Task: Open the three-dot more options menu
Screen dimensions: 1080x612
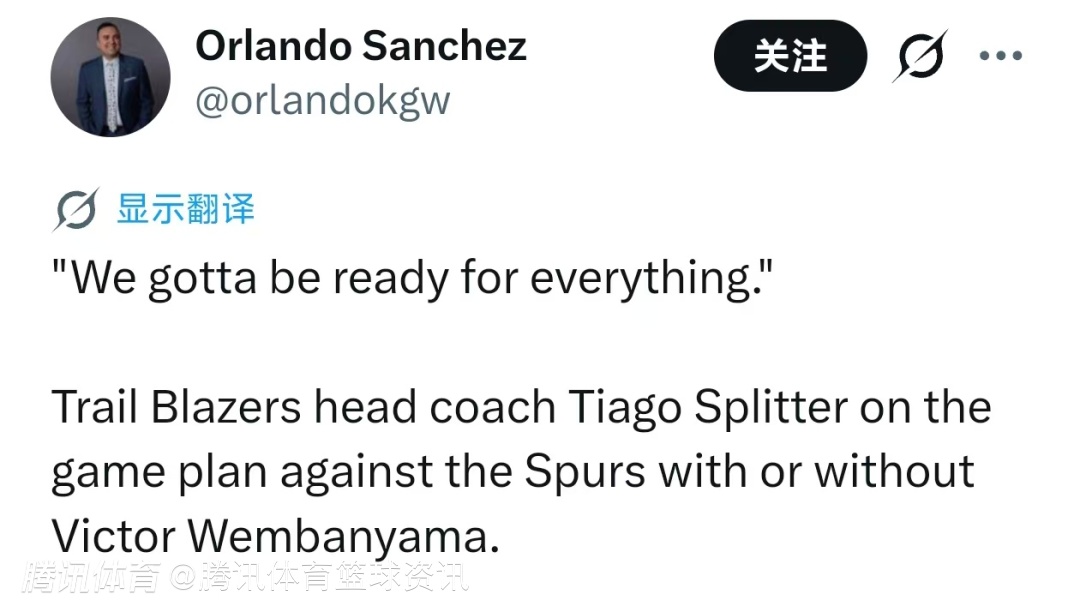Action: point(1000,56)
